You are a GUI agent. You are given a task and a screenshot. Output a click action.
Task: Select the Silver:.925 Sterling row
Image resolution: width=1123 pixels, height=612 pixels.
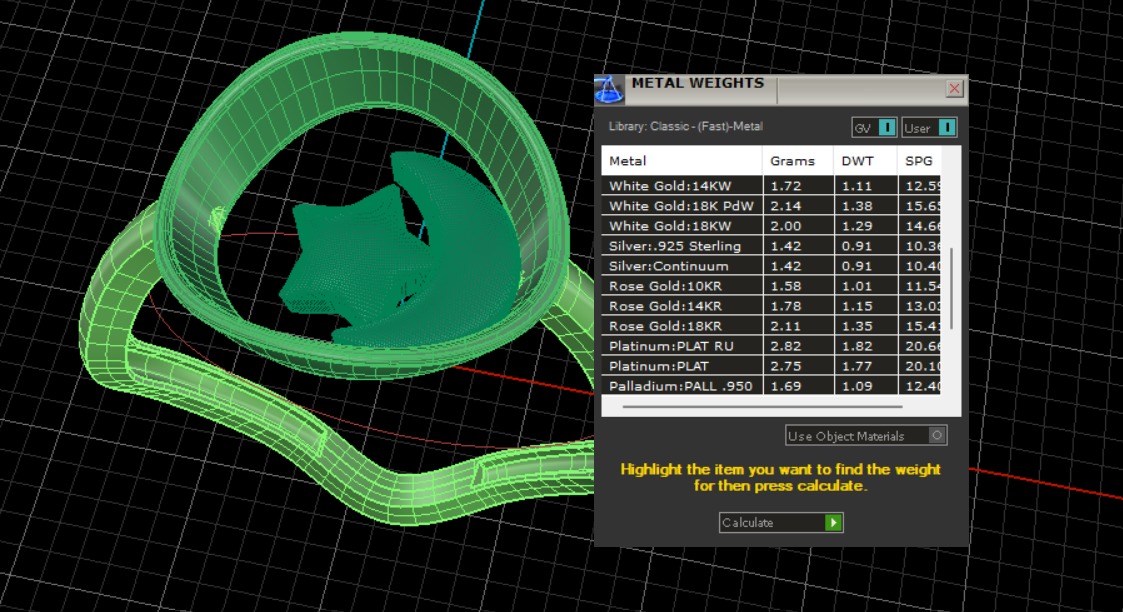771,246
